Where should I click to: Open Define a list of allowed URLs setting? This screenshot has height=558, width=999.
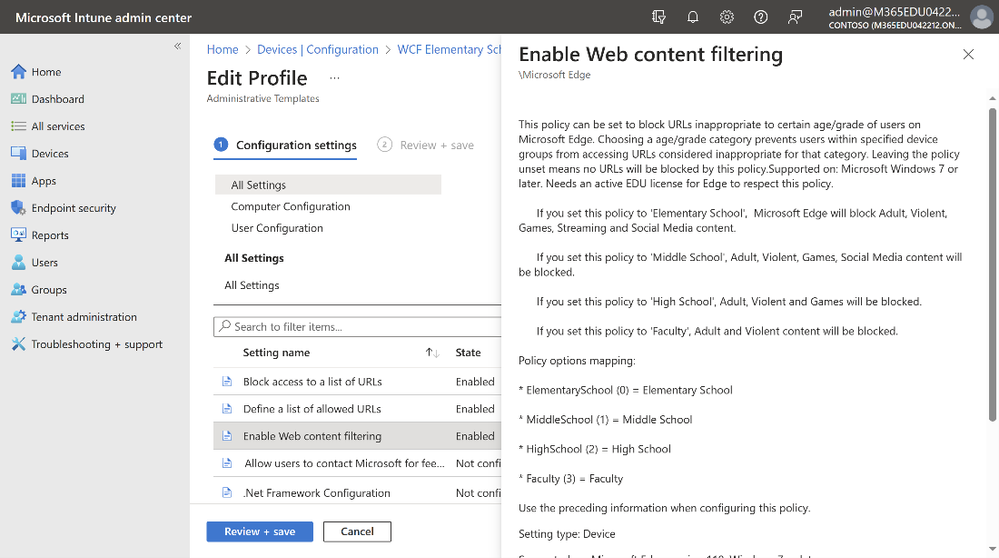(x=312, y=409)
